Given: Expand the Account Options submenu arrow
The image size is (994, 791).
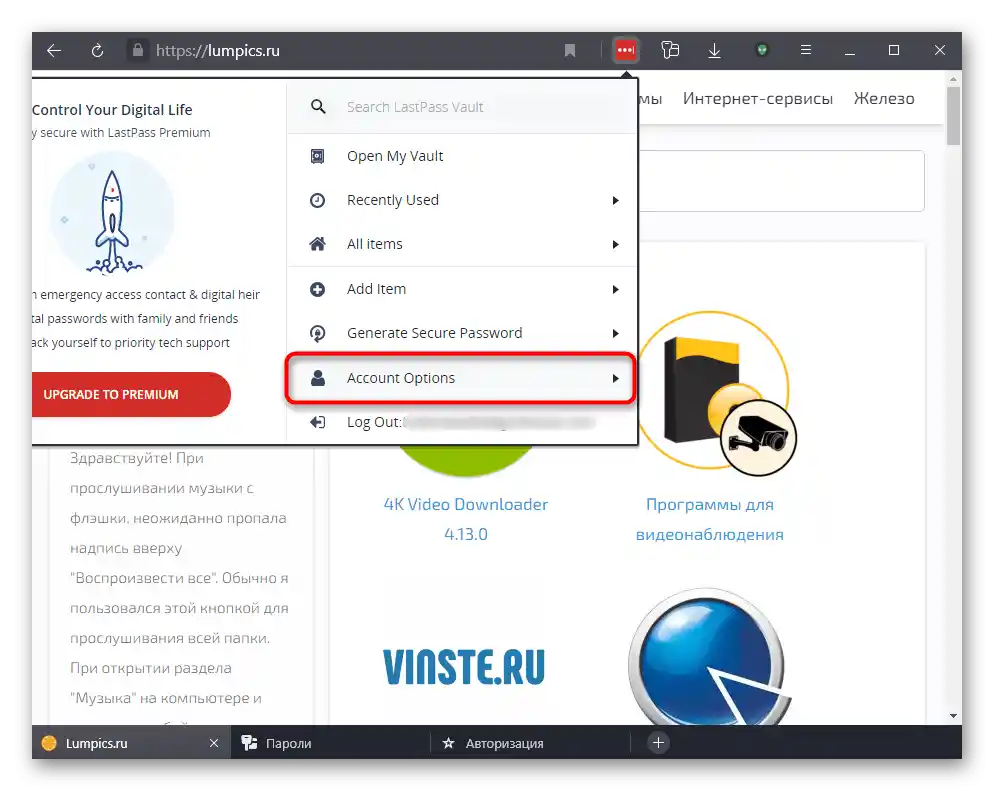Looking at the screenshot, I should click(615, 378).
